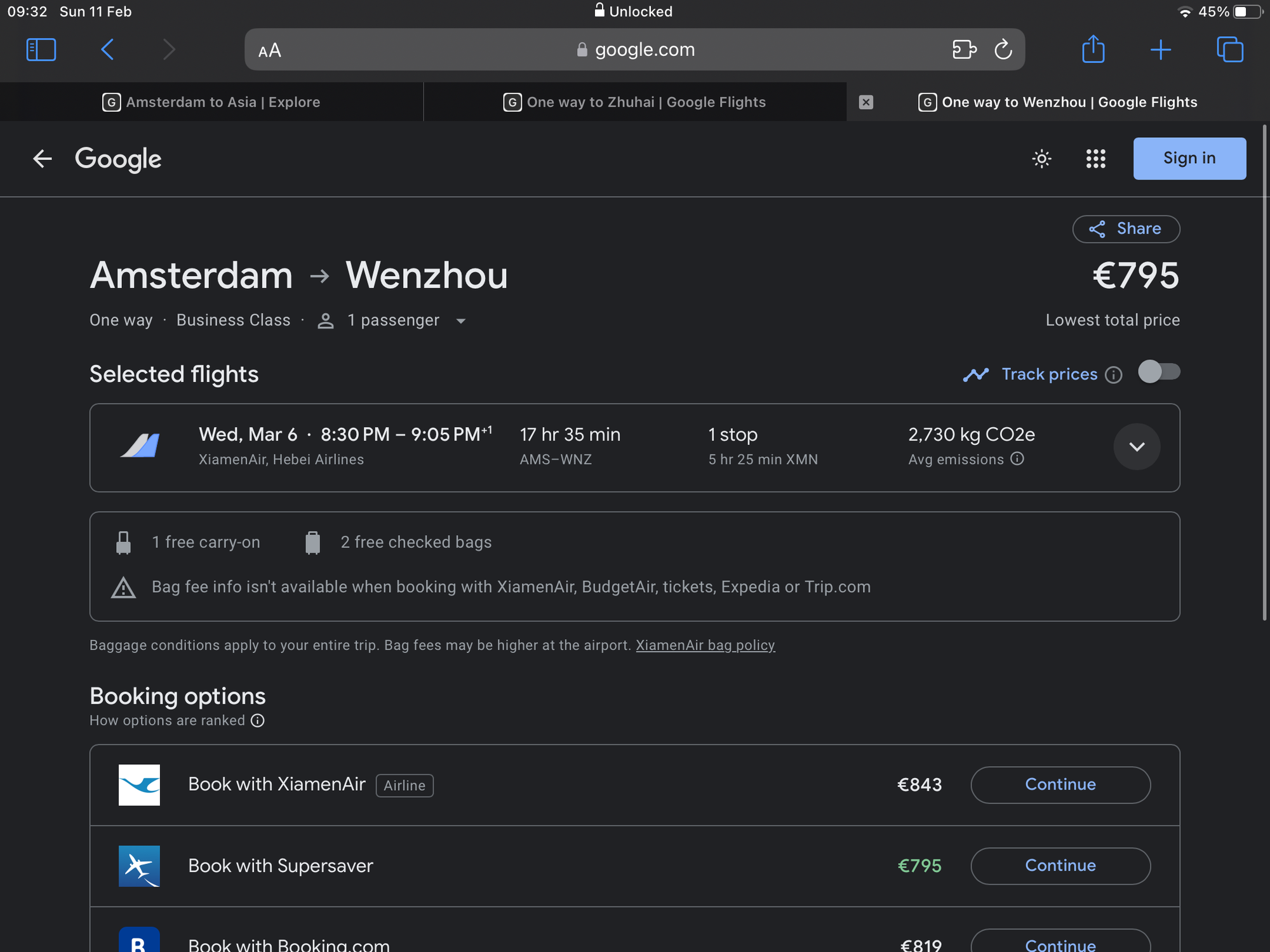The height and width of the screenshot is (952, 1270).
Task: Switch appearance with the sun brightness icon
Action: click(x=1041, y=159)
